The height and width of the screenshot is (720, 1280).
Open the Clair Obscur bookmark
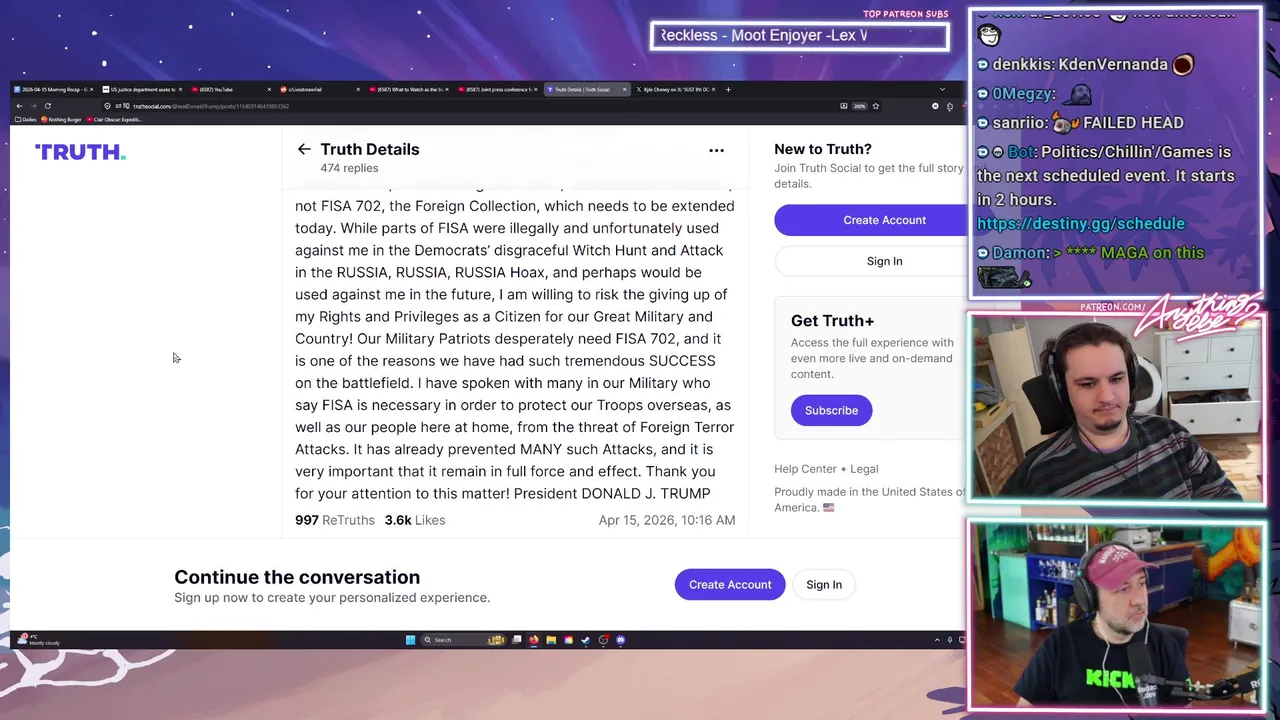click(115, 120)
